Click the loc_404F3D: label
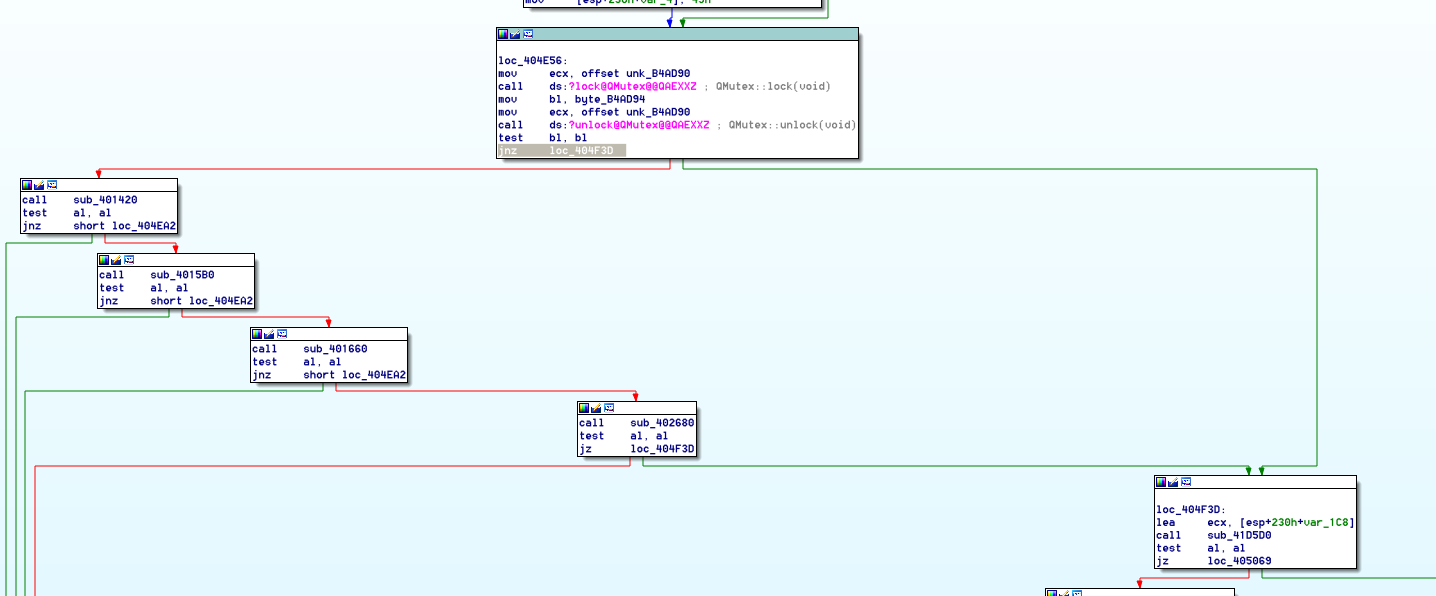The width and height of the screenshot is (1436, 596). click(x=1191, y=509)
